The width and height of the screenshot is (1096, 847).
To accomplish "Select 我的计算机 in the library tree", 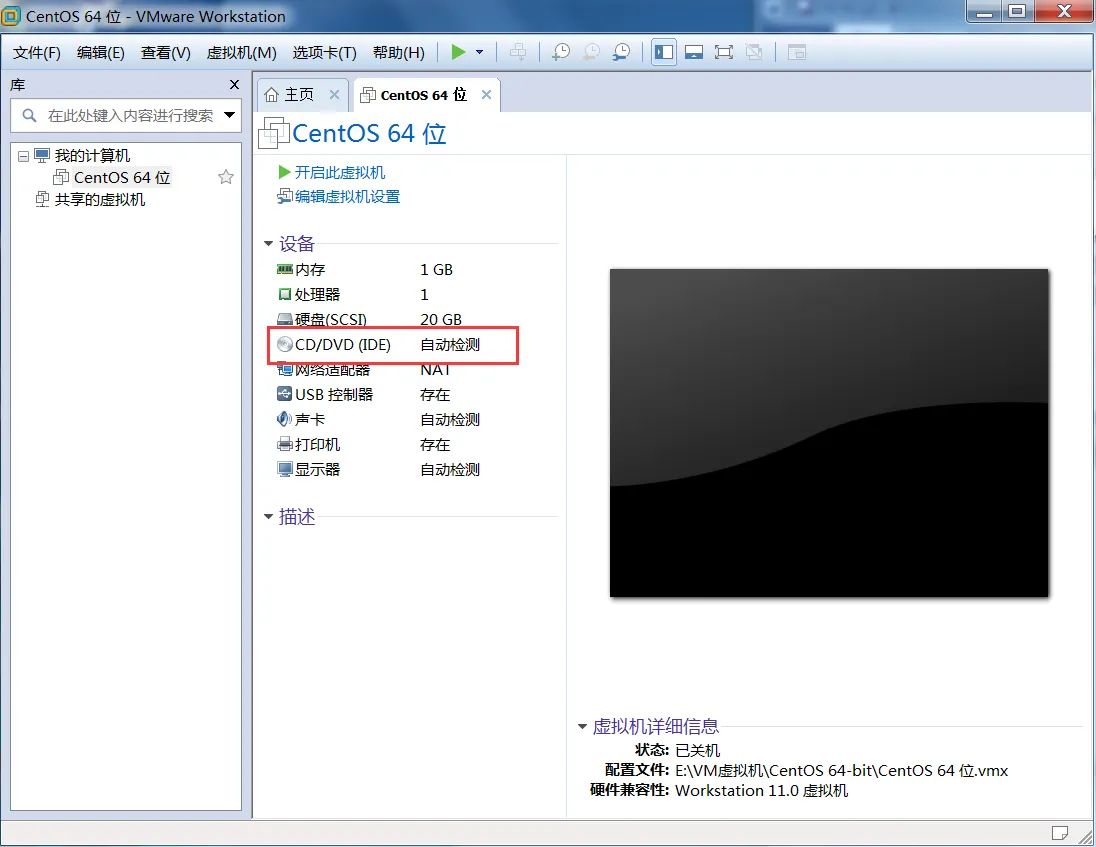I will (x=92, y=155).
